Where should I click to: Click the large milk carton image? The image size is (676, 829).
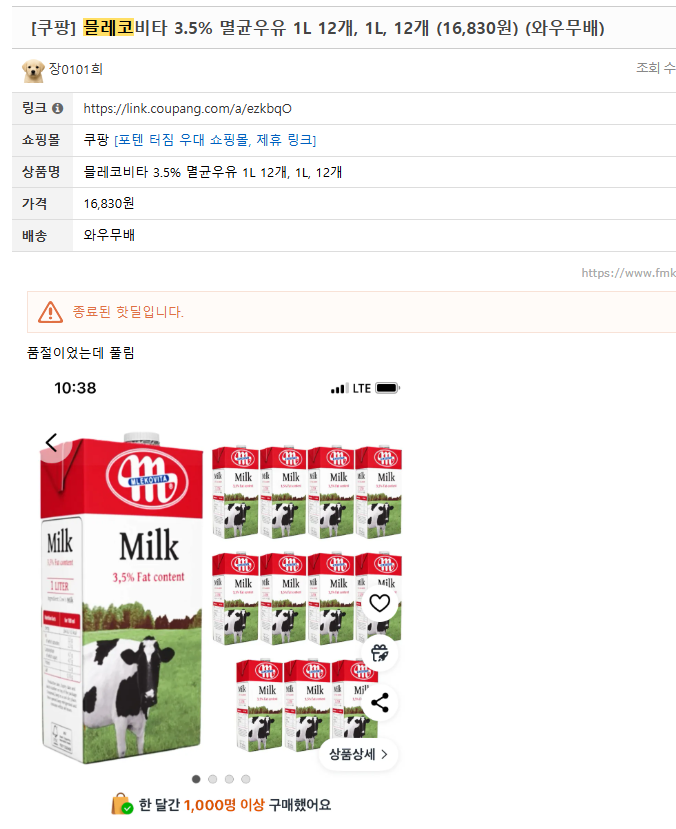(x=122, y=597)
